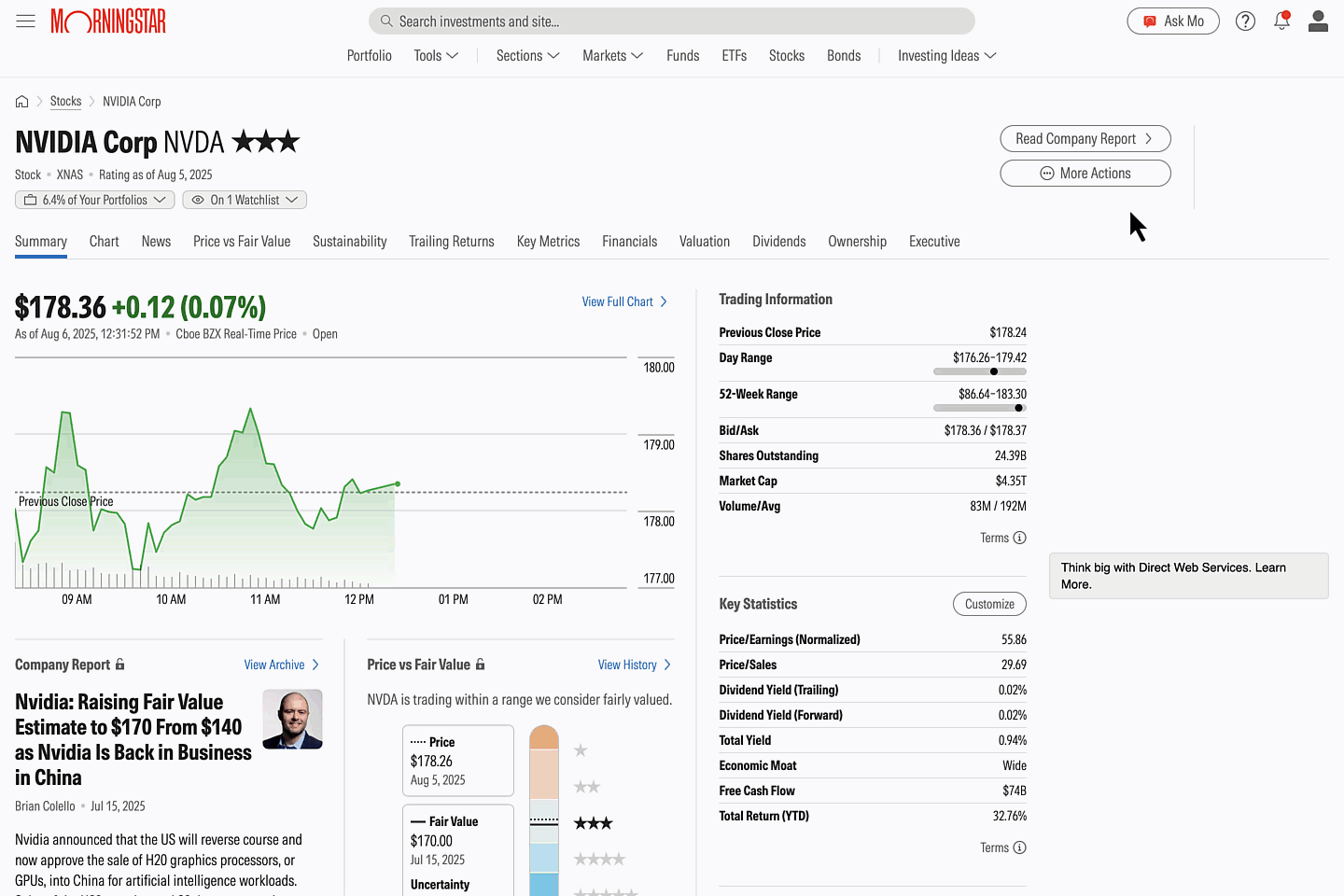The image size is (1344, 896).
Task: Click the three-star row in fair value scale
Action: click(593, 823)
